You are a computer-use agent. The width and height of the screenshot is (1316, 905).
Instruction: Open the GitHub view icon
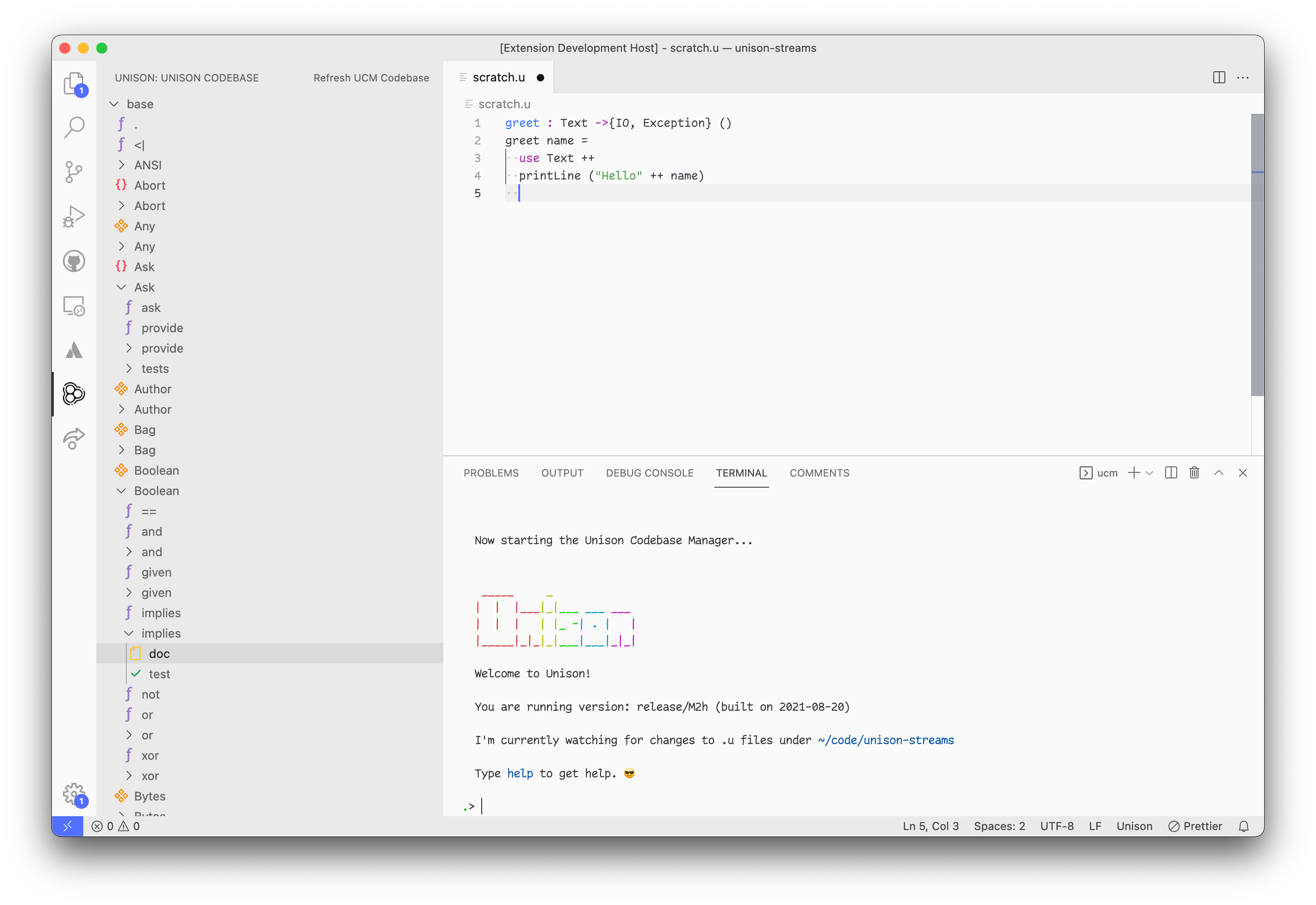click(74, 261)
